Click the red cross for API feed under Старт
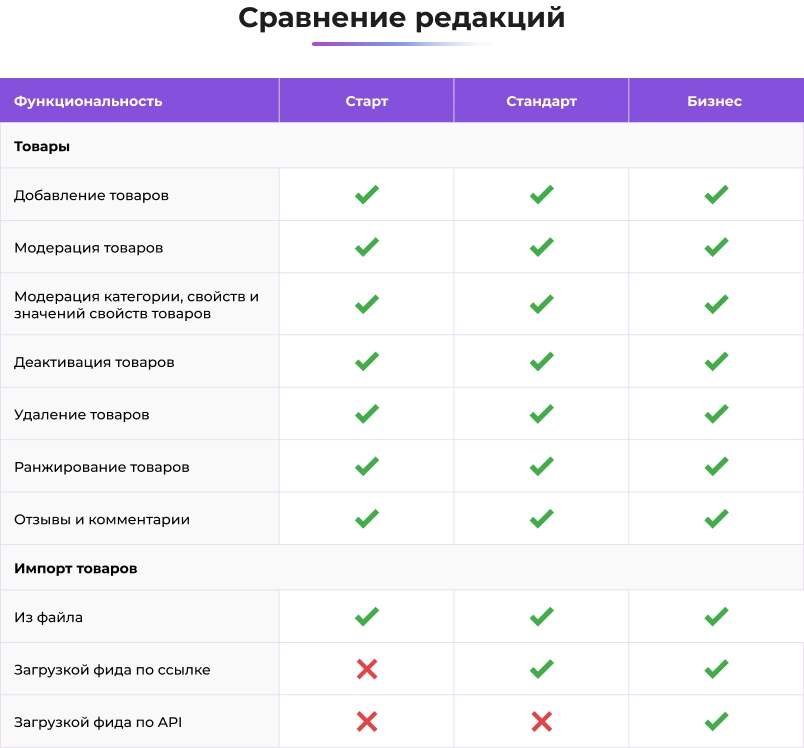This screenshot has height=748, width=804. [367, 721]
